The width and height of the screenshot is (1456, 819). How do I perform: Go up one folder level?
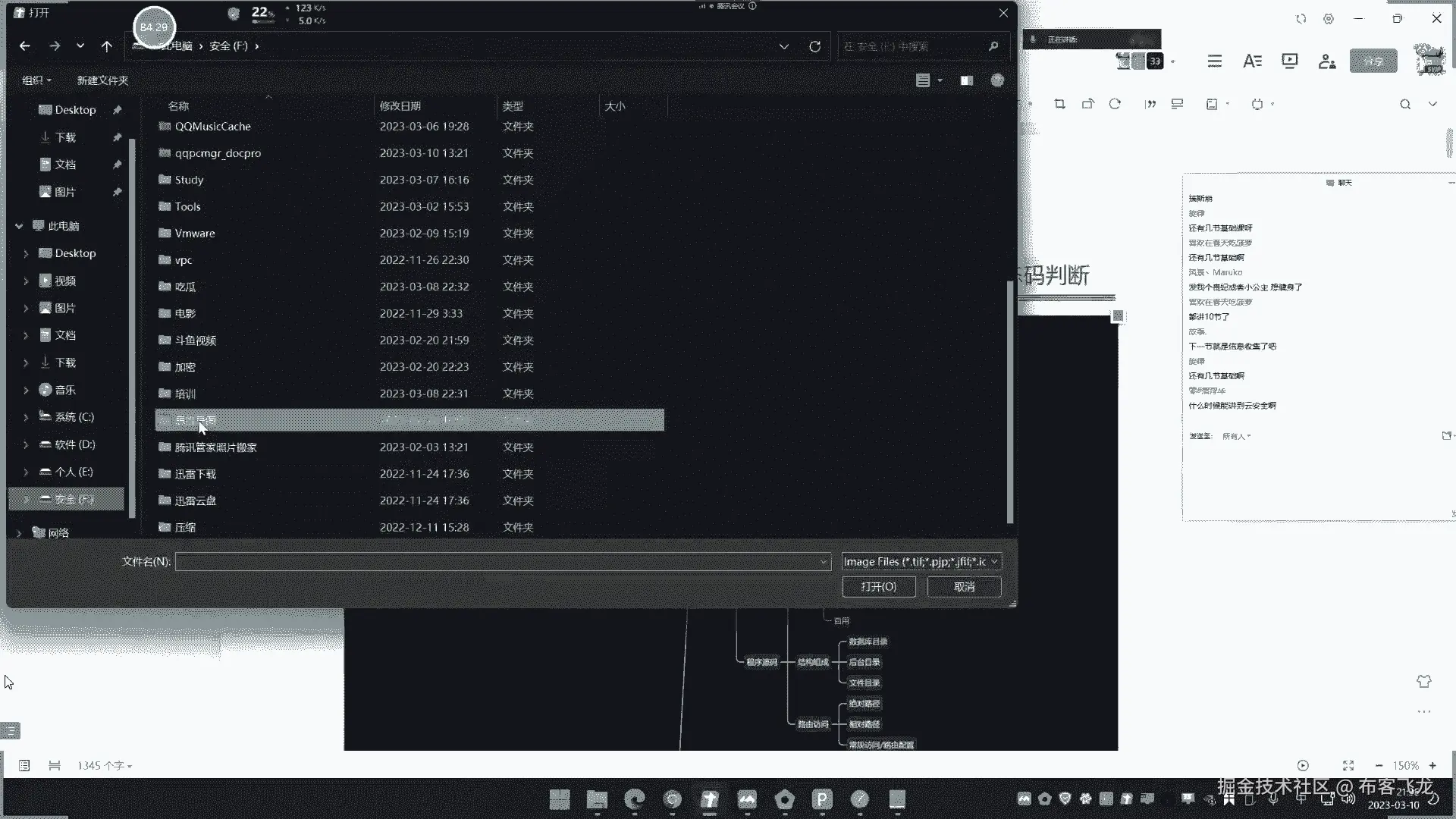tap(106, 46)
